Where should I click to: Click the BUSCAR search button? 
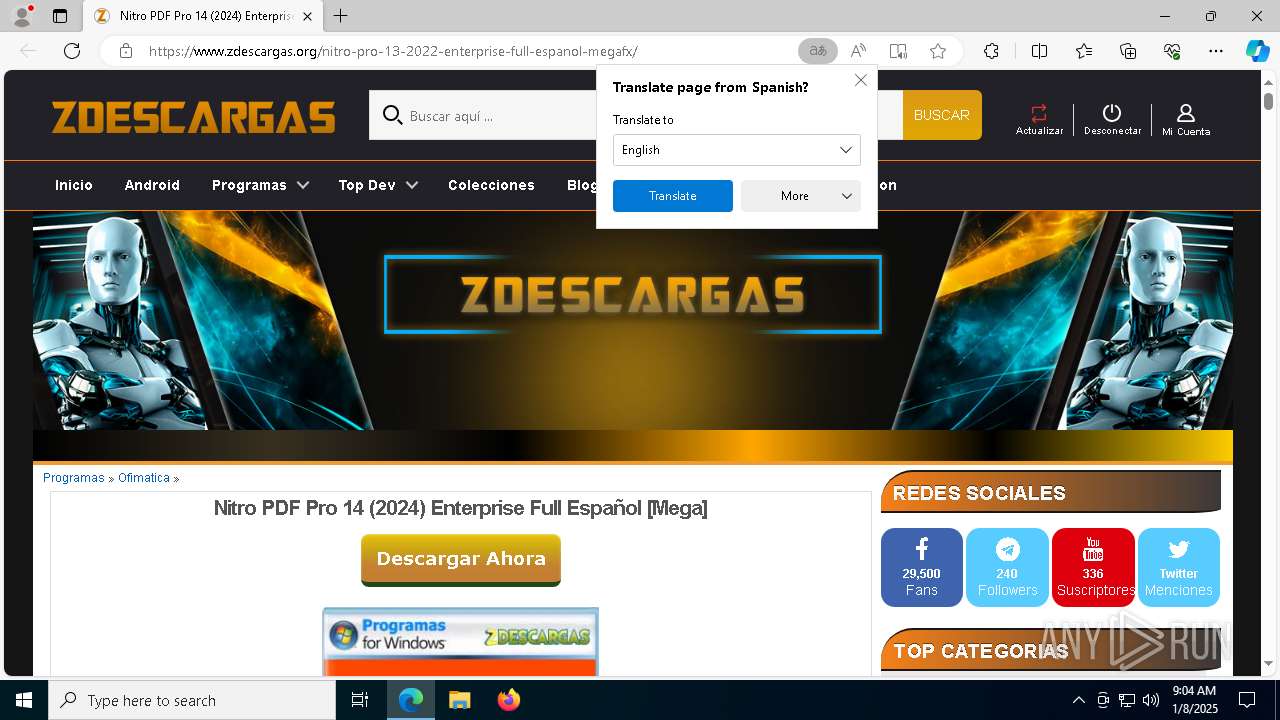click(x=942, y=115)
